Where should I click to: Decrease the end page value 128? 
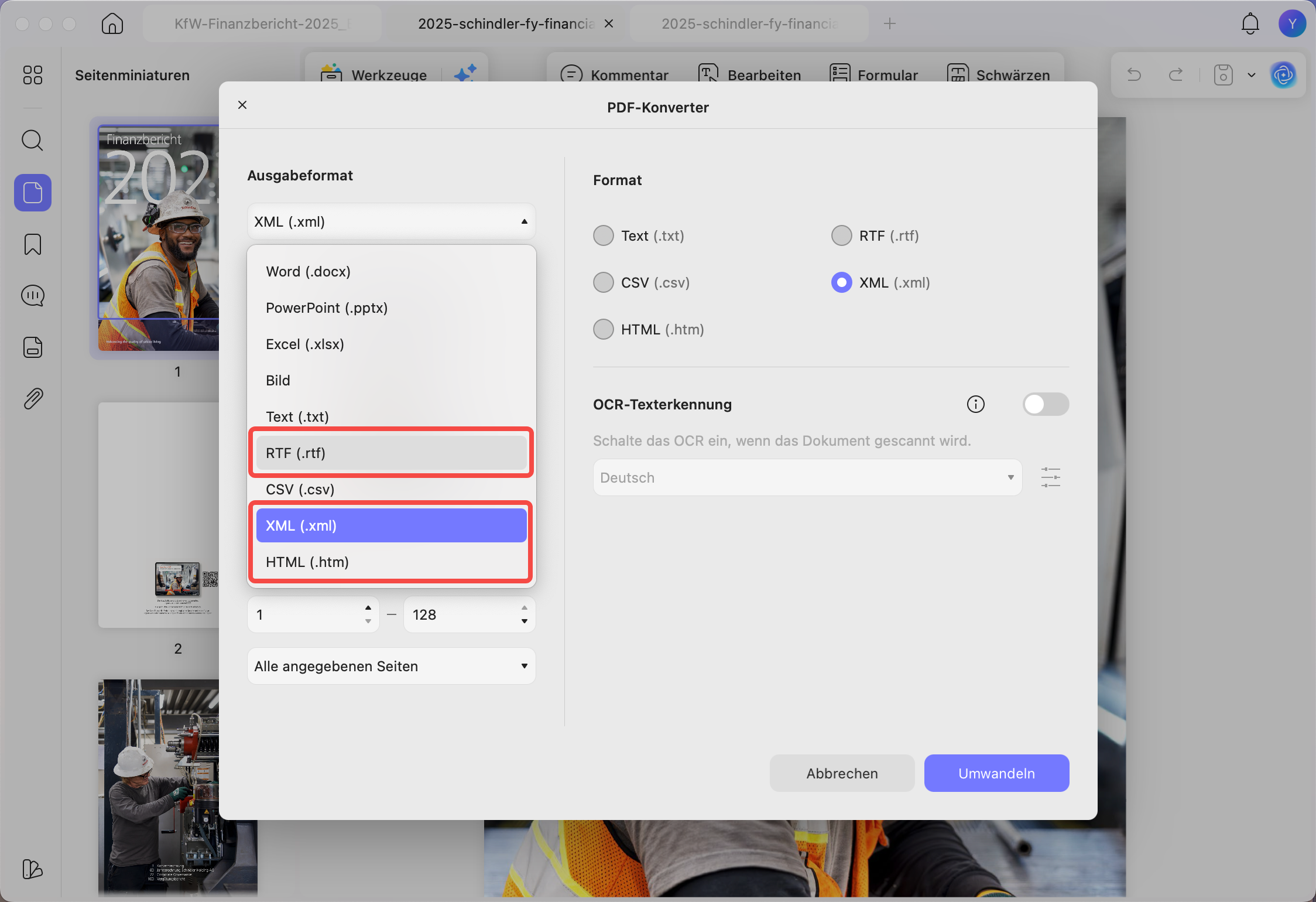click(x=525, y=621)
